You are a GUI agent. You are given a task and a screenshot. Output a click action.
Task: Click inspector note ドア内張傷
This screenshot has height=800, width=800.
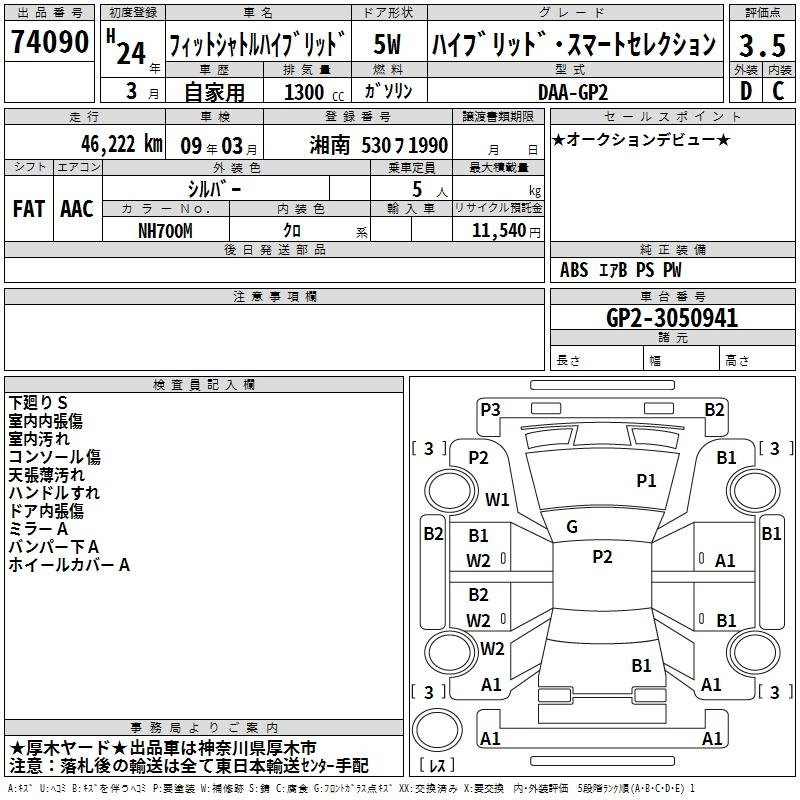[46, 511]
